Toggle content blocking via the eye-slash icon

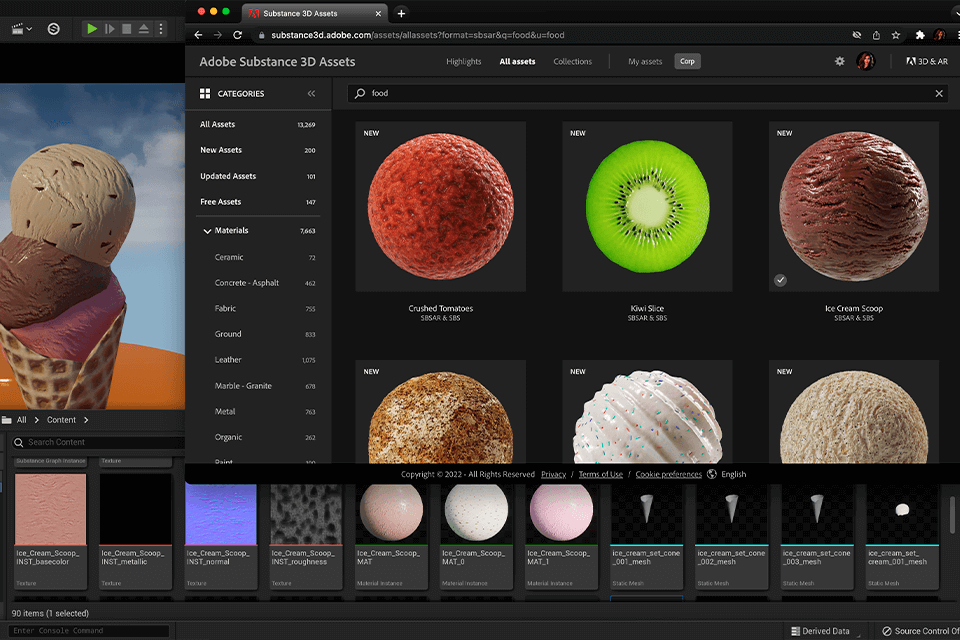[x=855, y=33]
